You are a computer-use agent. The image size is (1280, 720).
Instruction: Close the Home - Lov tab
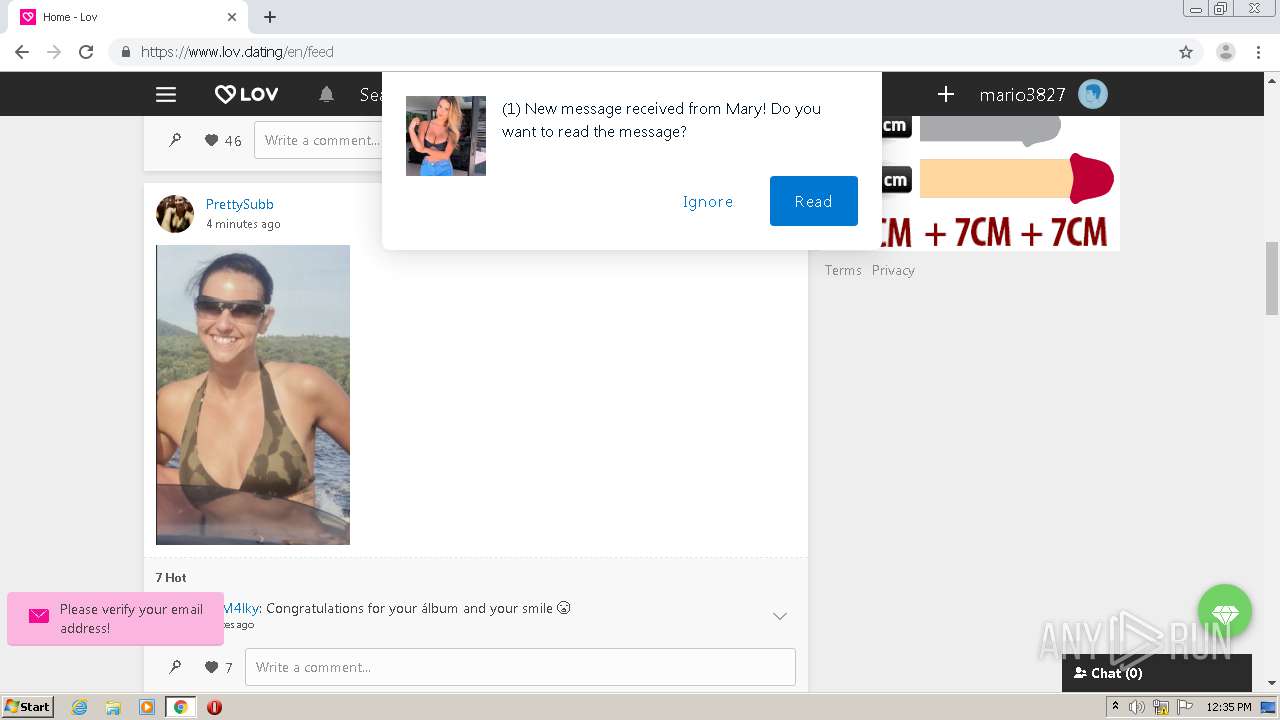(232, 17)
